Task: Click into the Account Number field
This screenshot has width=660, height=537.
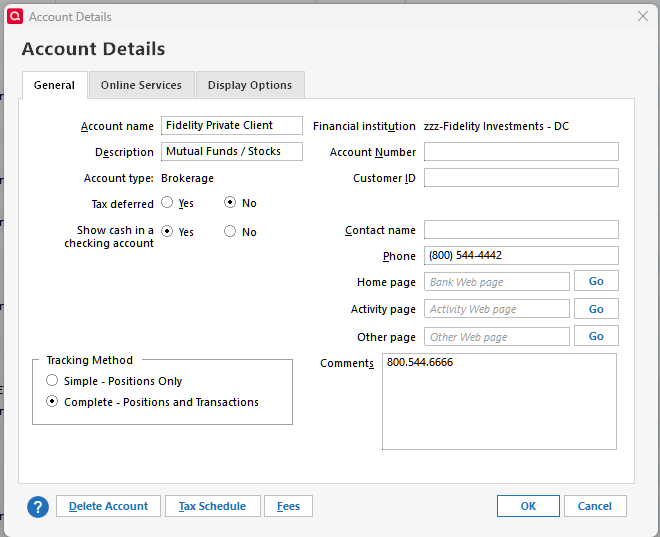Action: pos(521,152)
